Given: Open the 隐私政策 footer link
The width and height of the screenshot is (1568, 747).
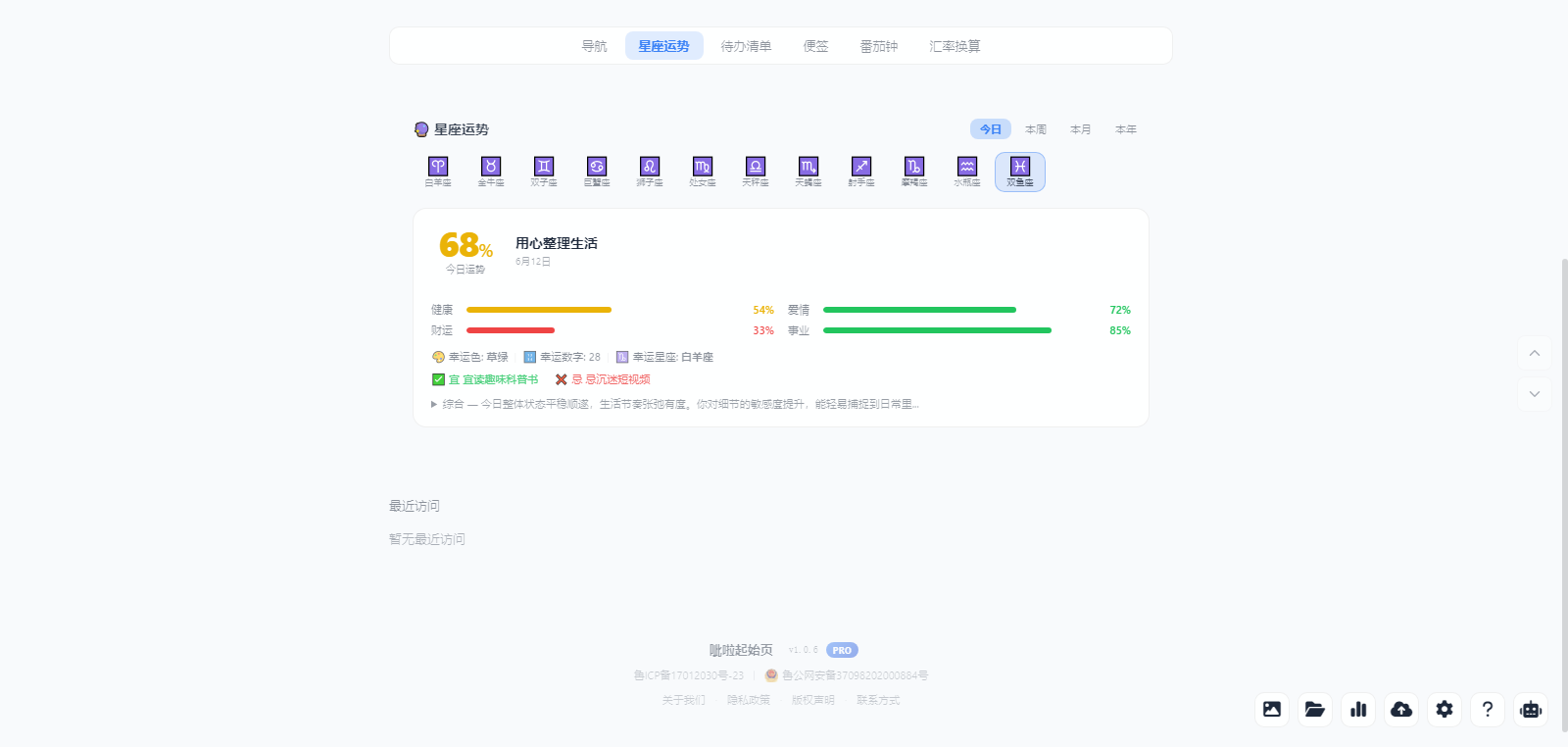Looking at the screenshot, I should click(749, 700).
